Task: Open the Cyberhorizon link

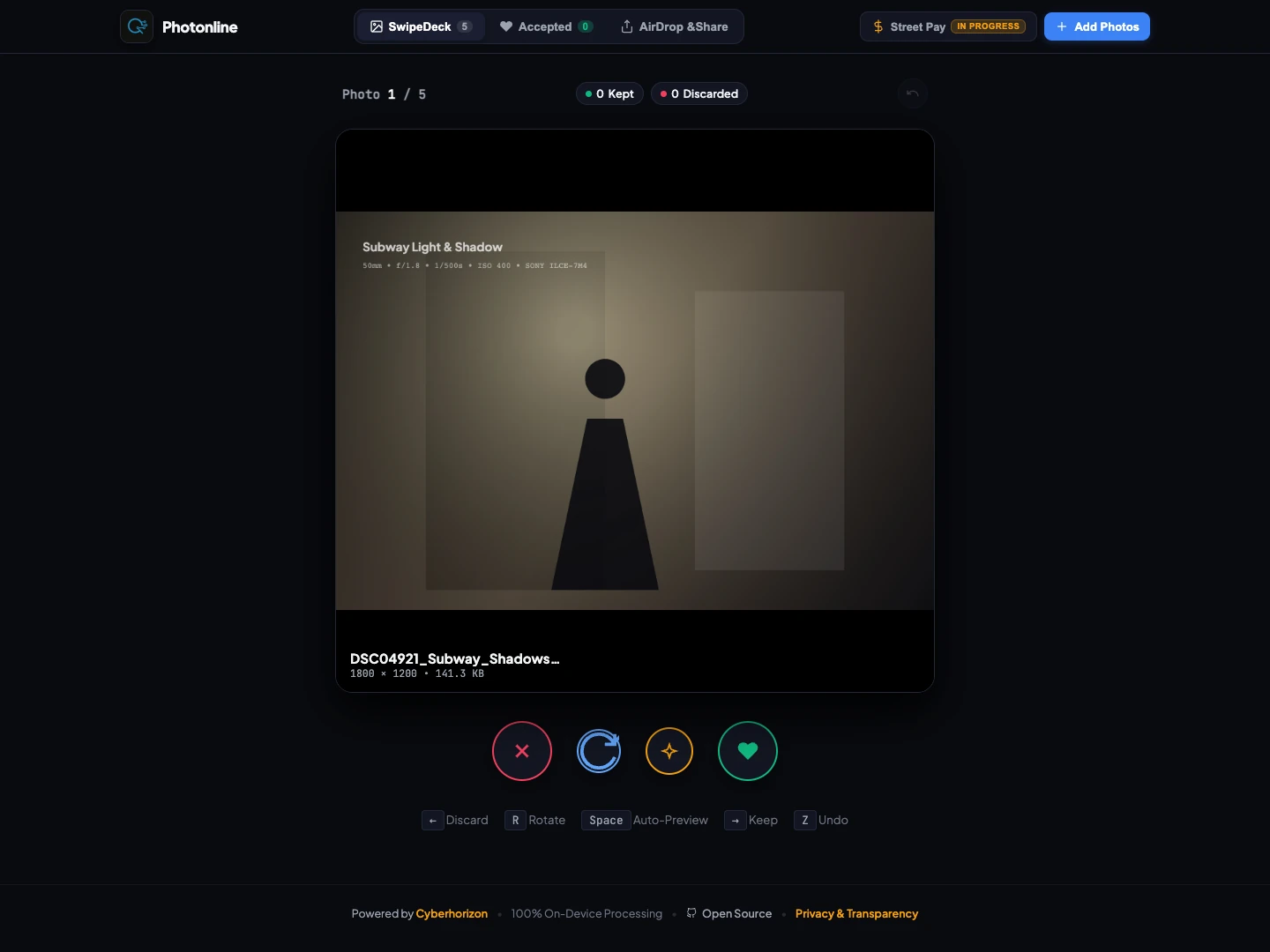Action: tap(452, 913)
